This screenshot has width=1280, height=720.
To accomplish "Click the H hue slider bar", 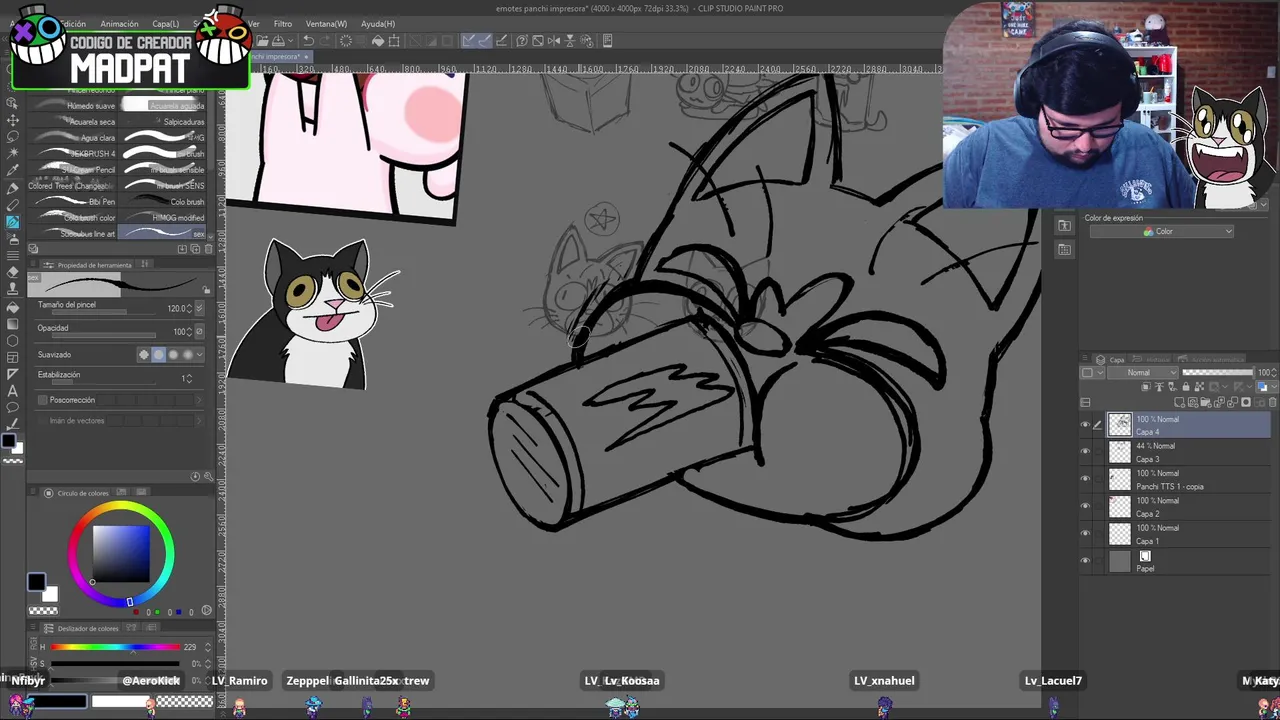I will tap(115, 647).
